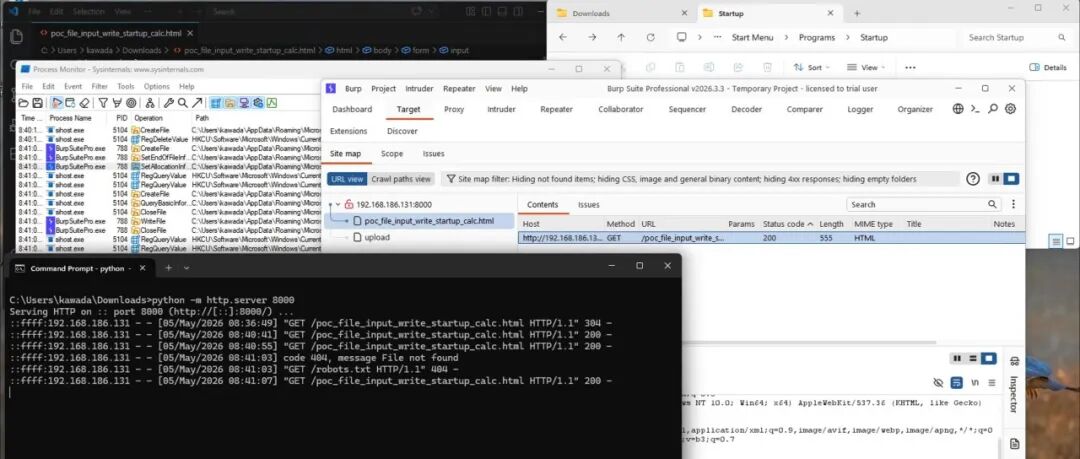This screenshot has height=459, width=1080.
Task: Show the process tree icon in Procmon
Action: coord(149,103)
